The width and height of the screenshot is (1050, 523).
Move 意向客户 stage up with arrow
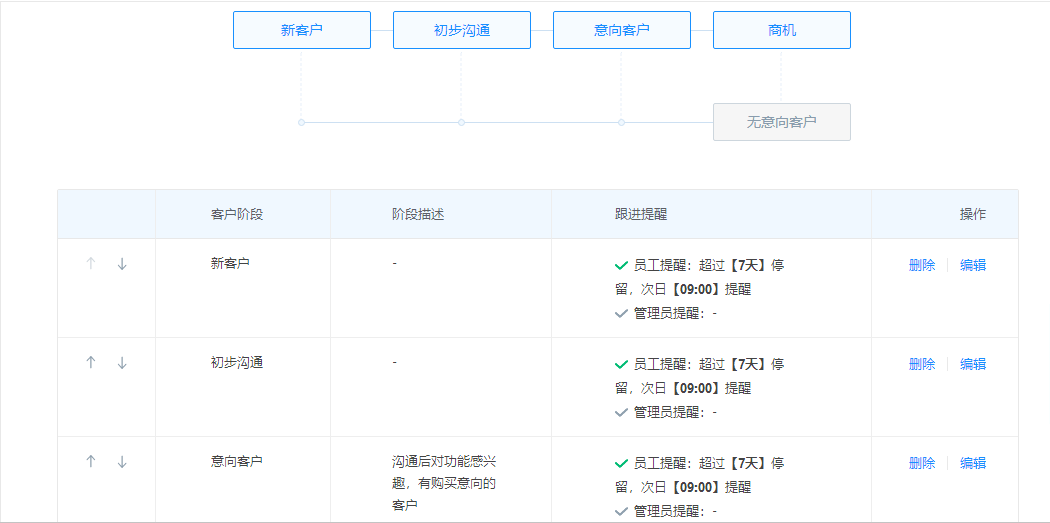pyautogui.click(x=91, y=462)
